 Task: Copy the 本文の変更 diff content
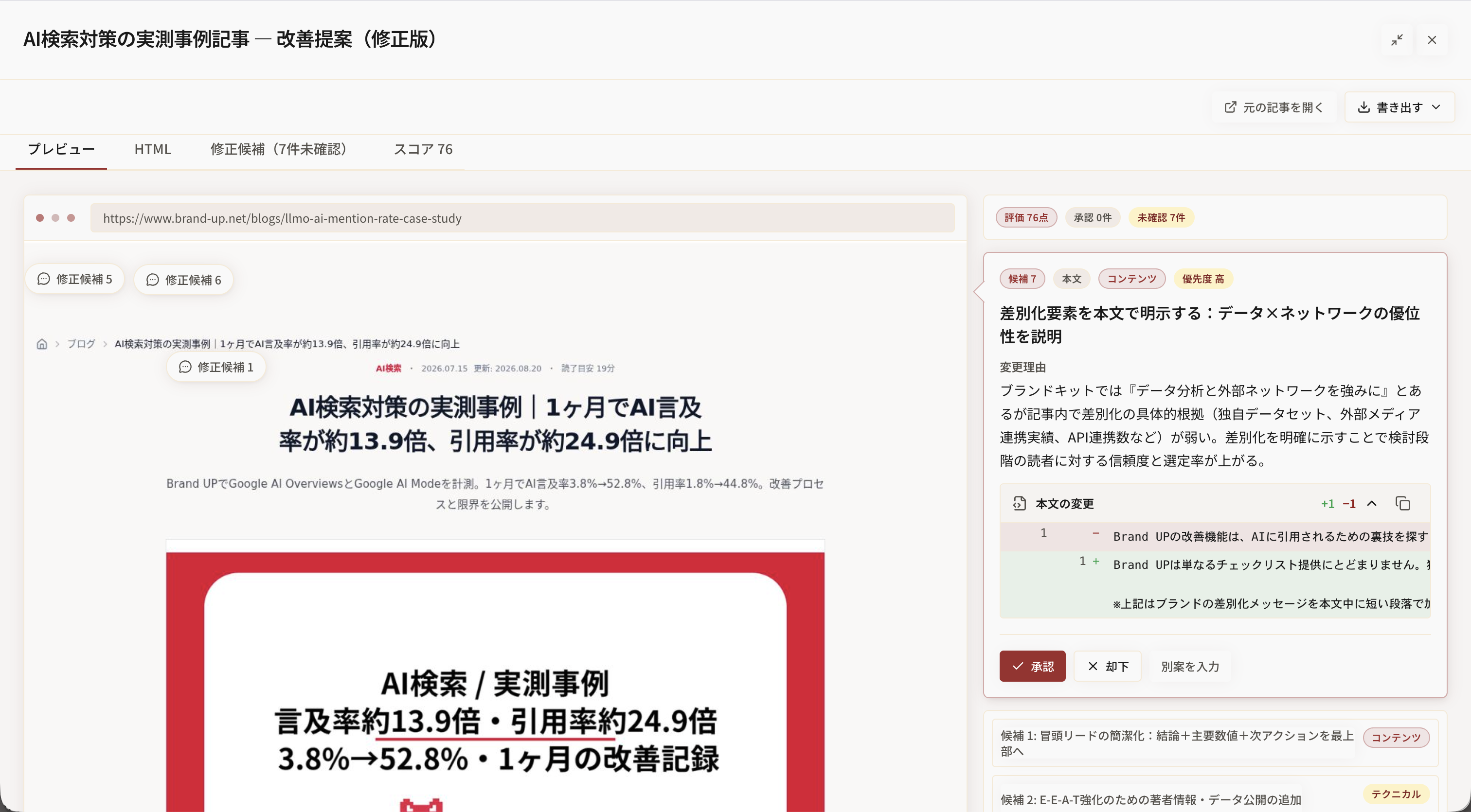1402,503
